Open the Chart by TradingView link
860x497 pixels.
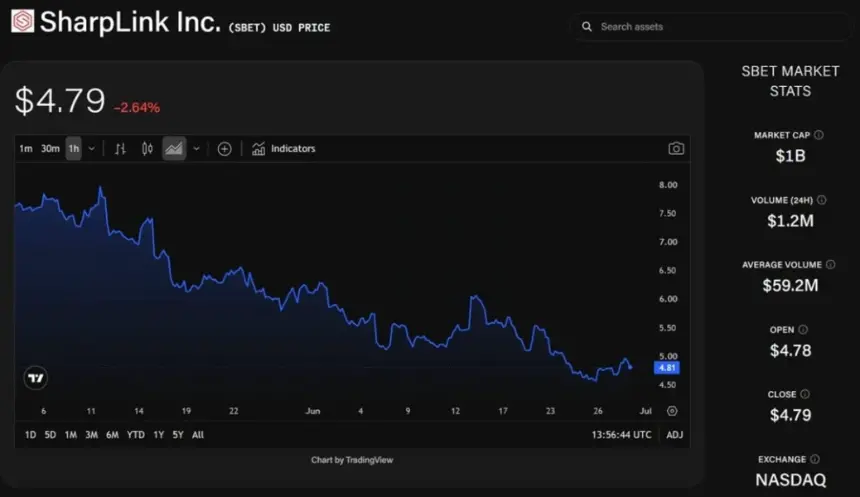click(352, 460)
